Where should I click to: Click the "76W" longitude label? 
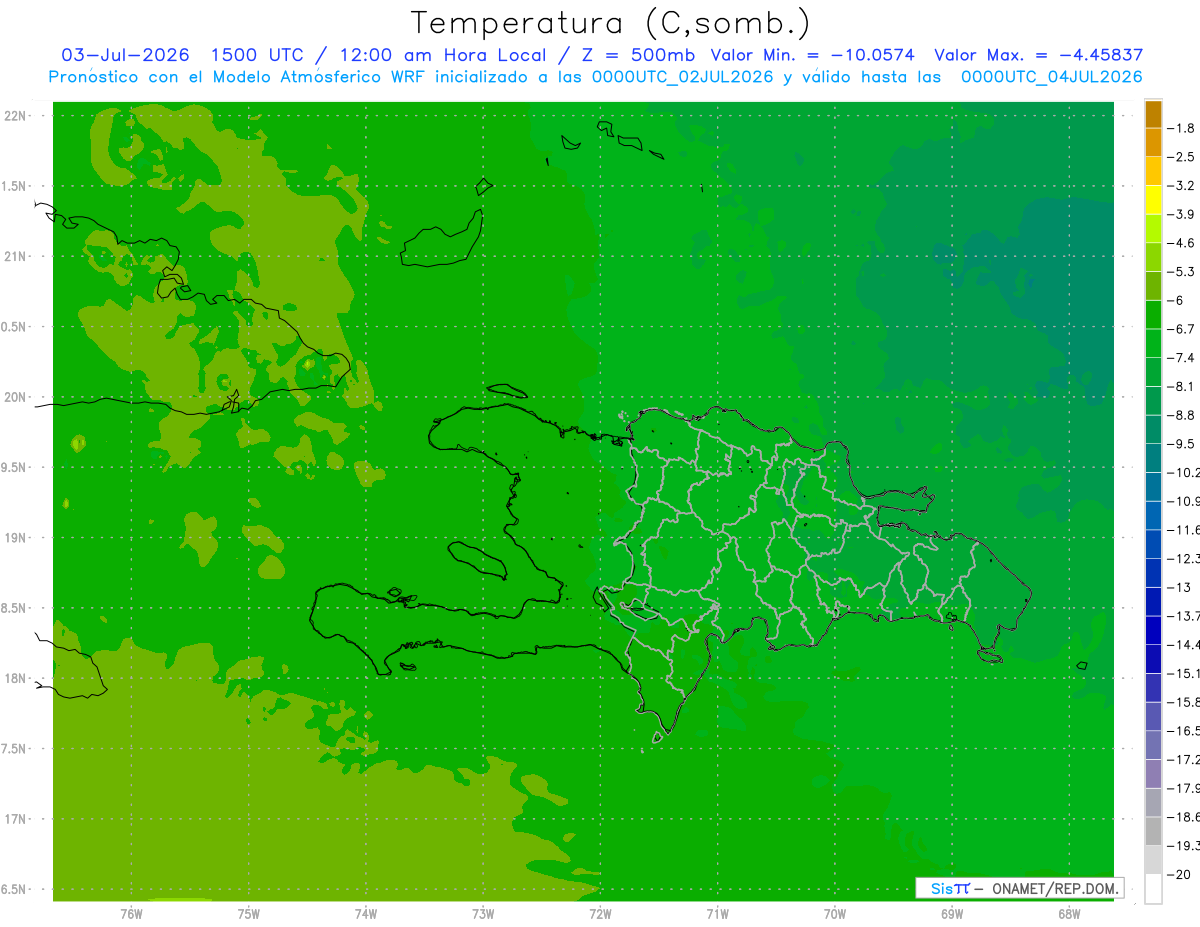[x=131, y=914]
